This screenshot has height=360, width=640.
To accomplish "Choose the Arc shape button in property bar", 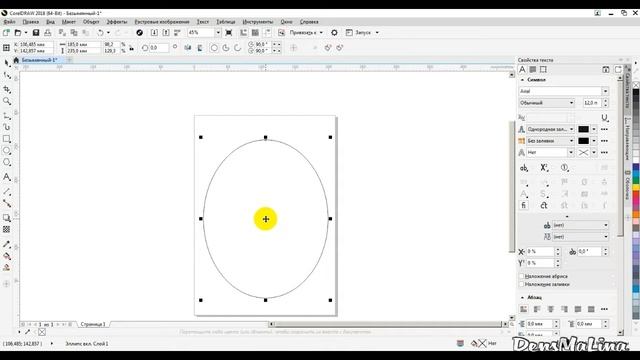I will 238,48.
